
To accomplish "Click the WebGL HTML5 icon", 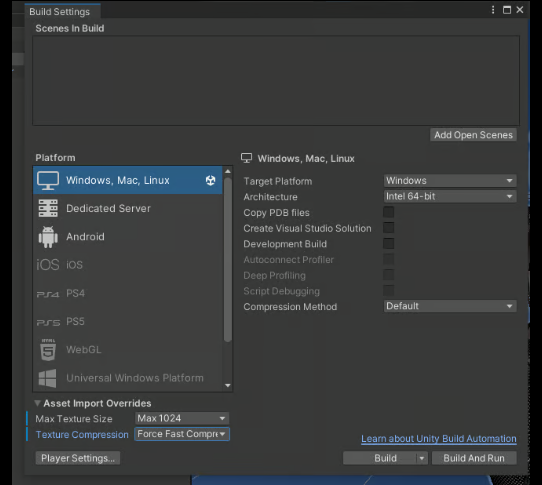I will [48, 350].
